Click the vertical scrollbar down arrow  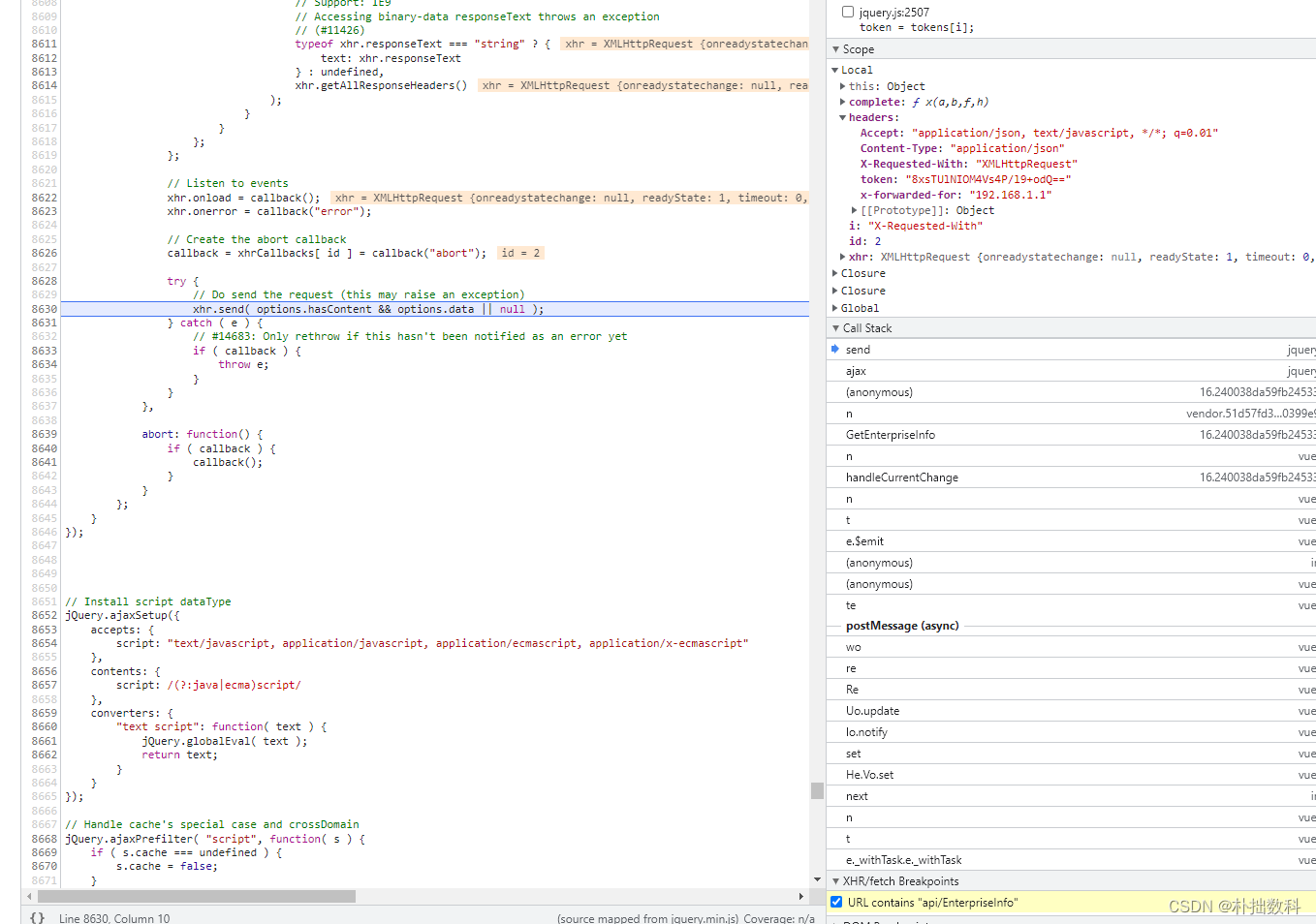[x=817, y=880]
